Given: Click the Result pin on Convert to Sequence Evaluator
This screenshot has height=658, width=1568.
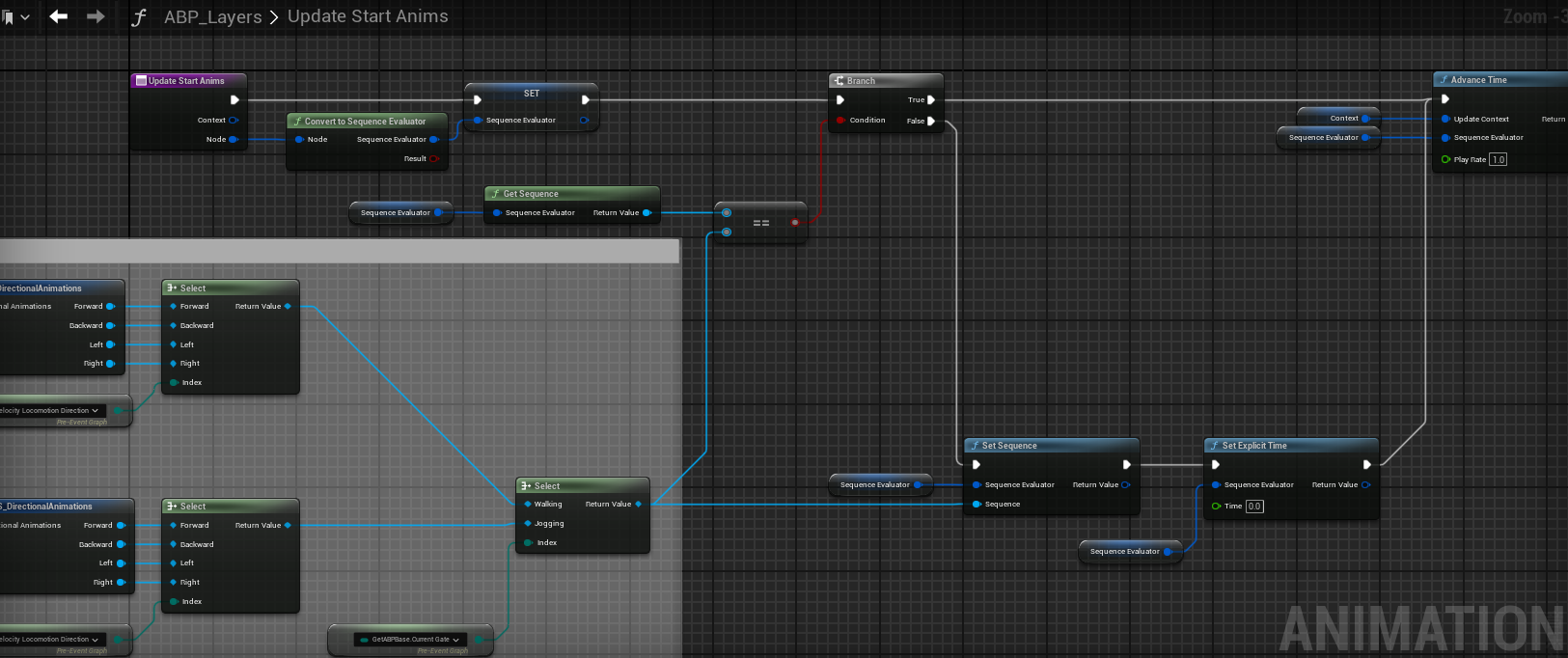Looking at the screenshot, I should (434, 158).
